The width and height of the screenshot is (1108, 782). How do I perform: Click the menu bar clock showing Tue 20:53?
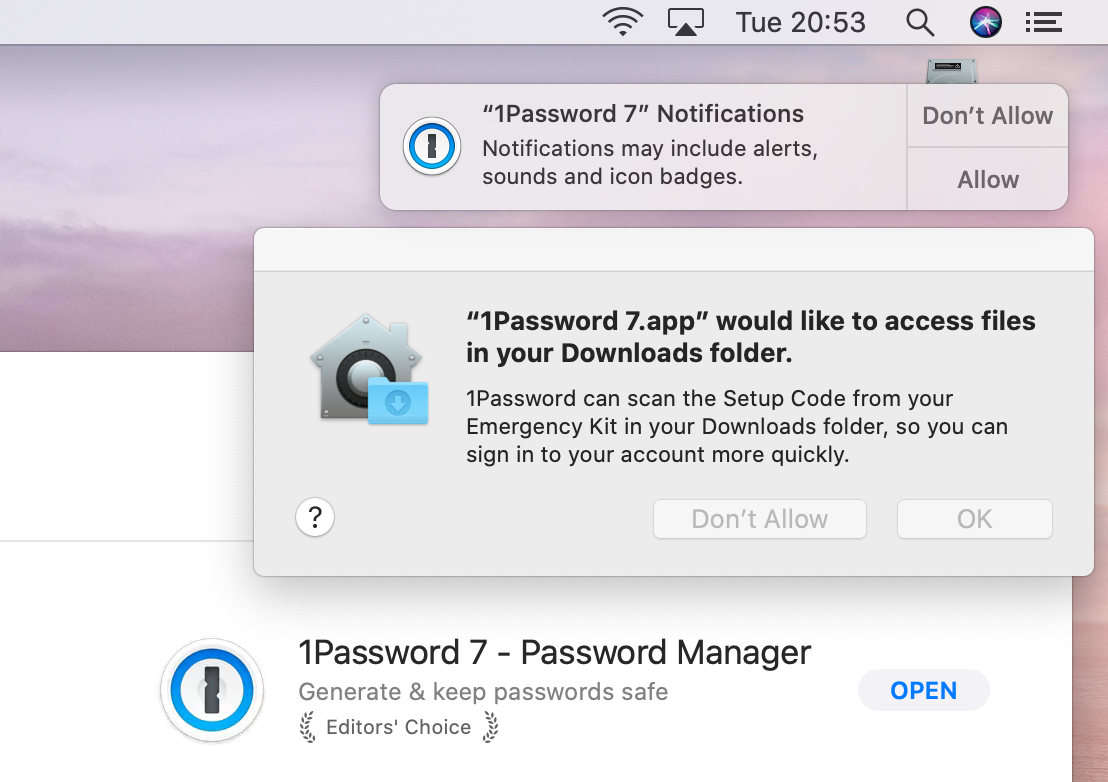[800, 22]
